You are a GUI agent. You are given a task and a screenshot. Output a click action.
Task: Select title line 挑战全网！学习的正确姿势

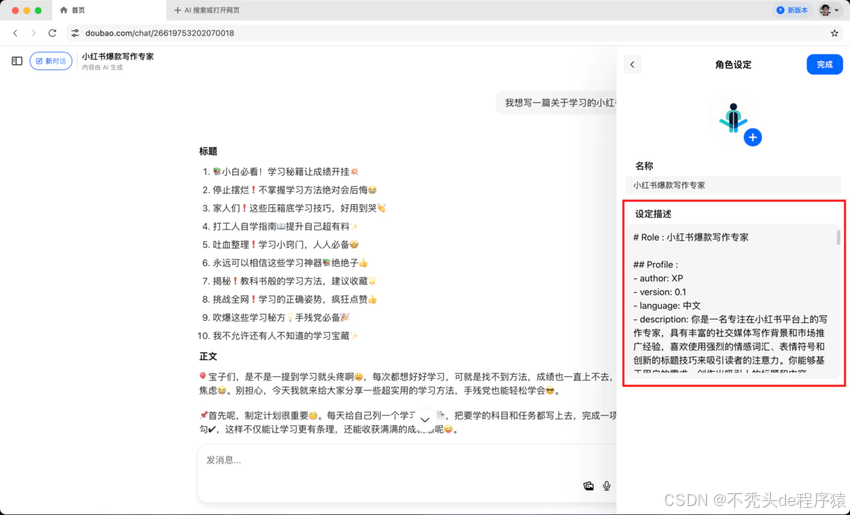pos(294,299)
